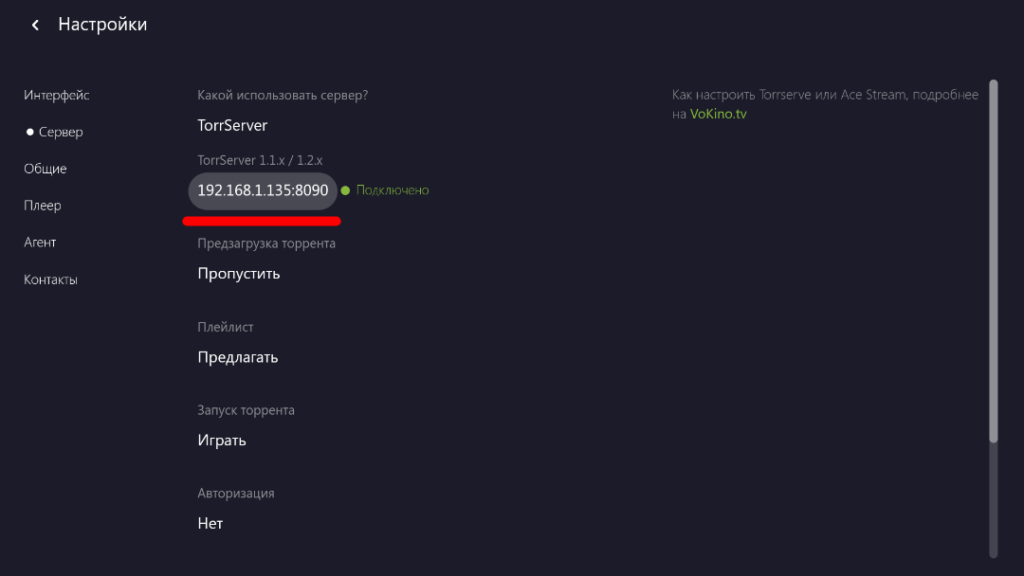
Task: Click the Подключено status label
Action: coord(392,190)
